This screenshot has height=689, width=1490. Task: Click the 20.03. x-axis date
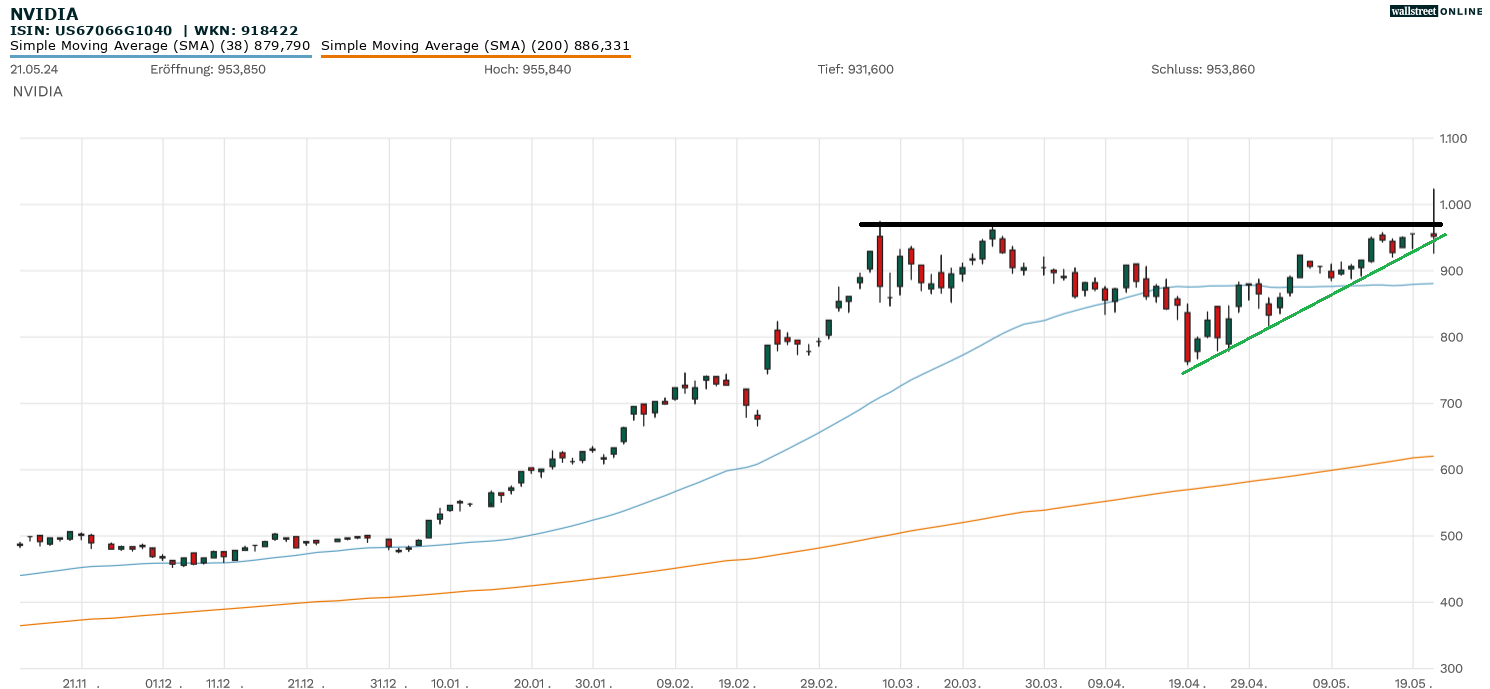click(963, 682)
